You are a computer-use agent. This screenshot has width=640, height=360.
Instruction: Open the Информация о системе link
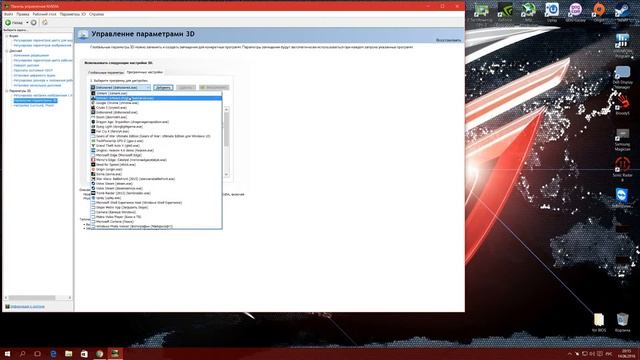(27, 307)
